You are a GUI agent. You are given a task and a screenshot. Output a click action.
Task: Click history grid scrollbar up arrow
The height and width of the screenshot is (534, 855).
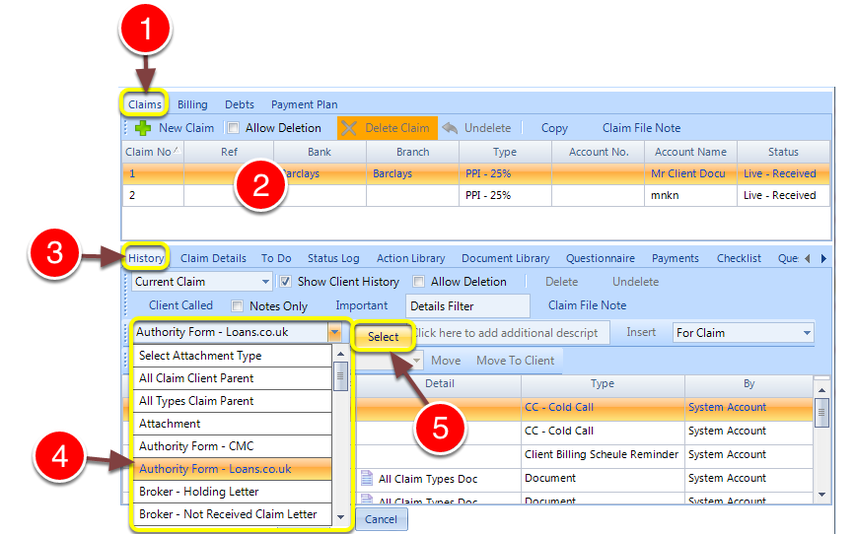(x=822, y=390)
